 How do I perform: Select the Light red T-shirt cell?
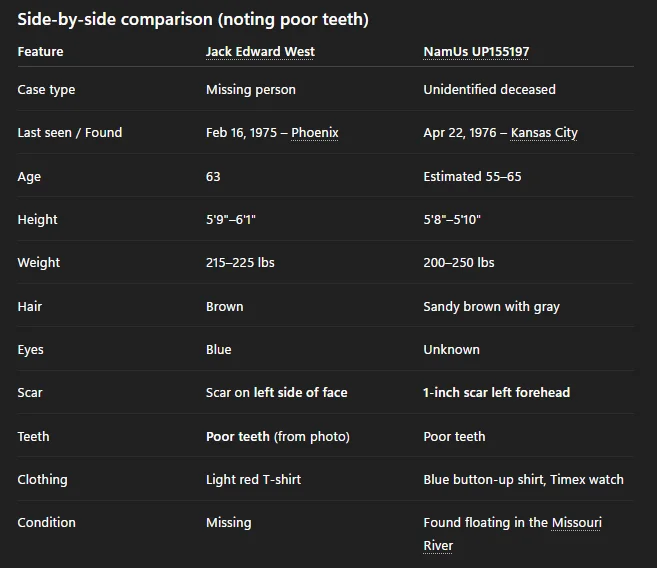tap(253, 480)
